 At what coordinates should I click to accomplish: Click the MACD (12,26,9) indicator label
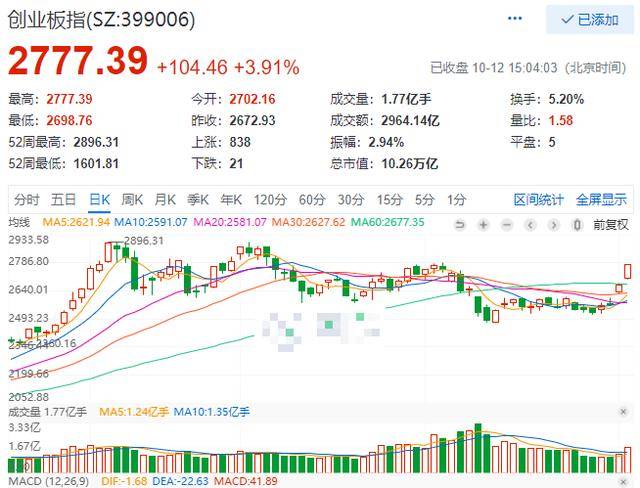(x=41, y=481)
